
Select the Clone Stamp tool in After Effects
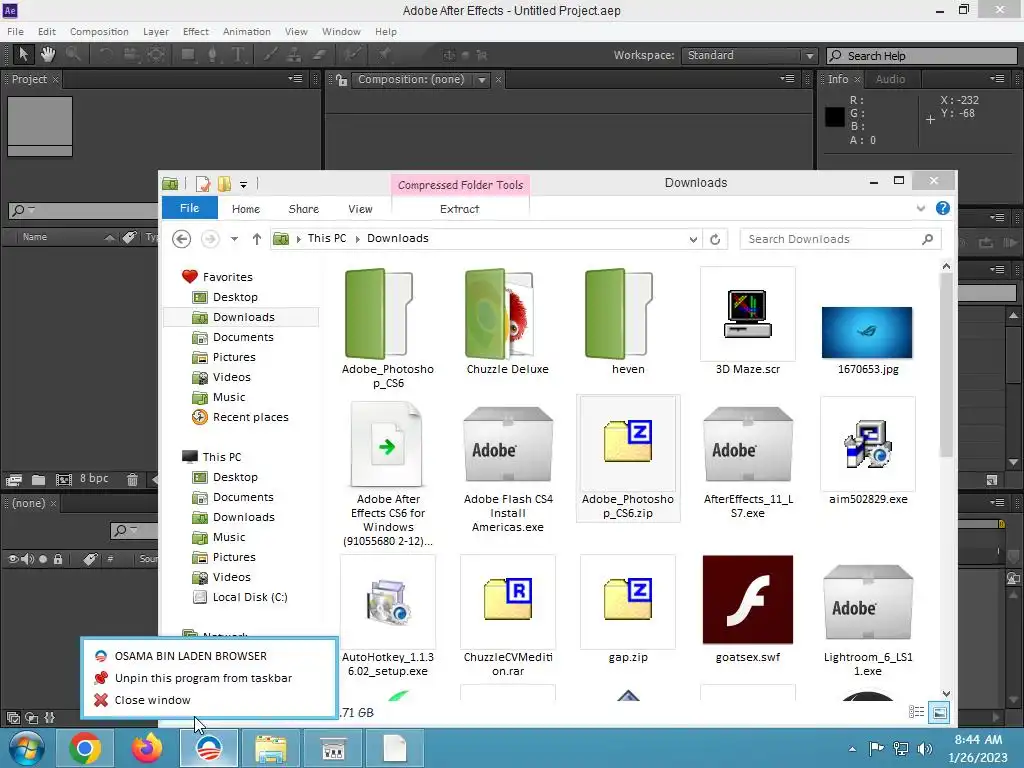pyautogui.click(x=295, y=55)
